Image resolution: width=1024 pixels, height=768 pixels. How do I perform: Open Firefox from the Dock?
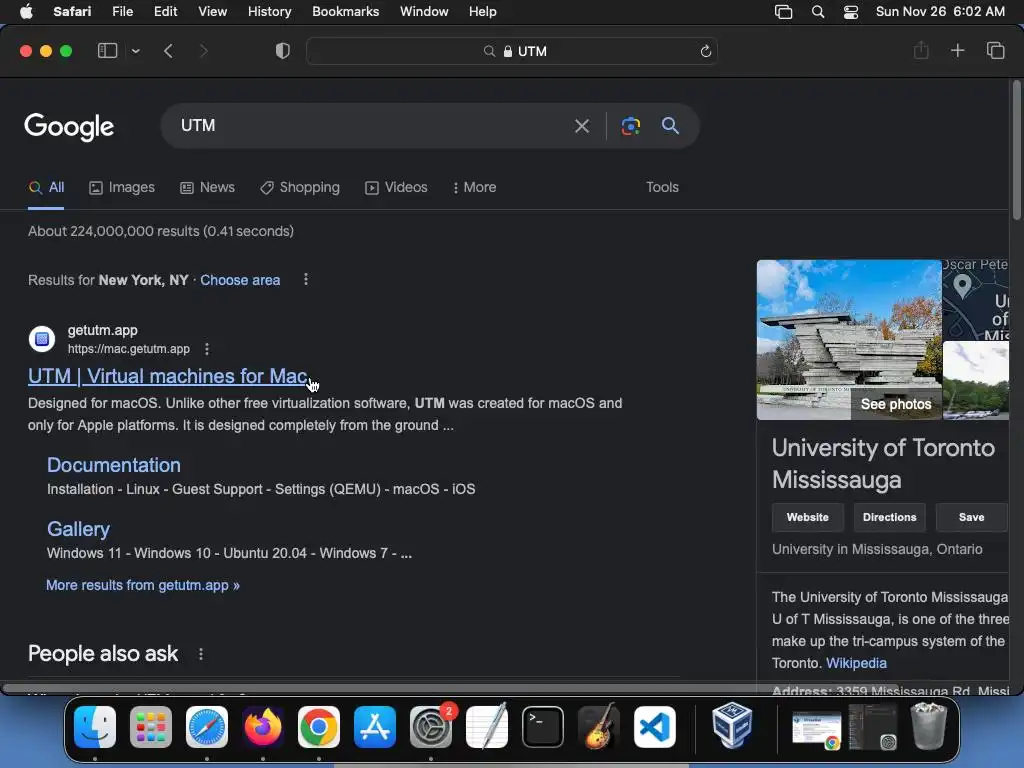[x=263, y=727]
